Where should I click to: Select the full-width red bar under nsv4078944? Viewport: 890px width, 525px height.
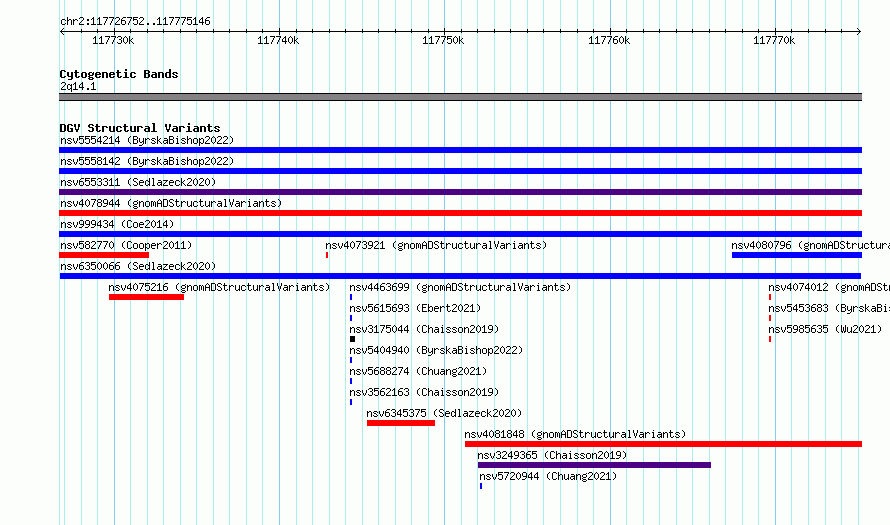(x=460, y=213)
